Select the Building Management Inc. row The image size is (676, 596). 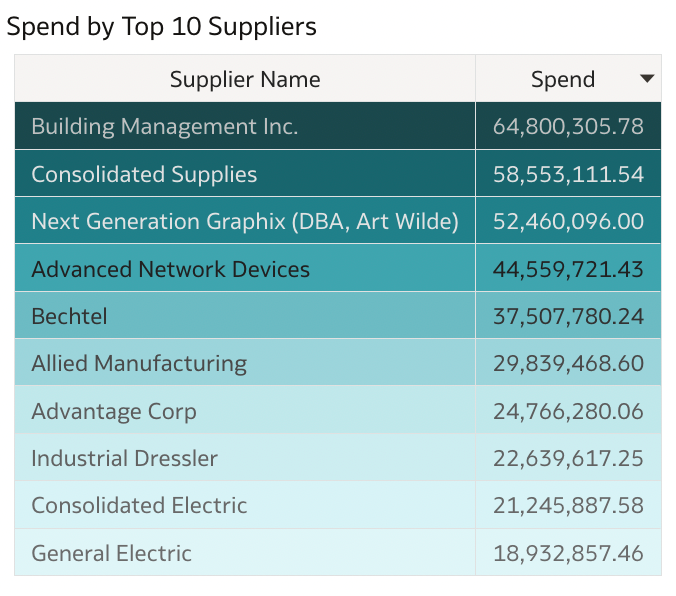point(165,127)
